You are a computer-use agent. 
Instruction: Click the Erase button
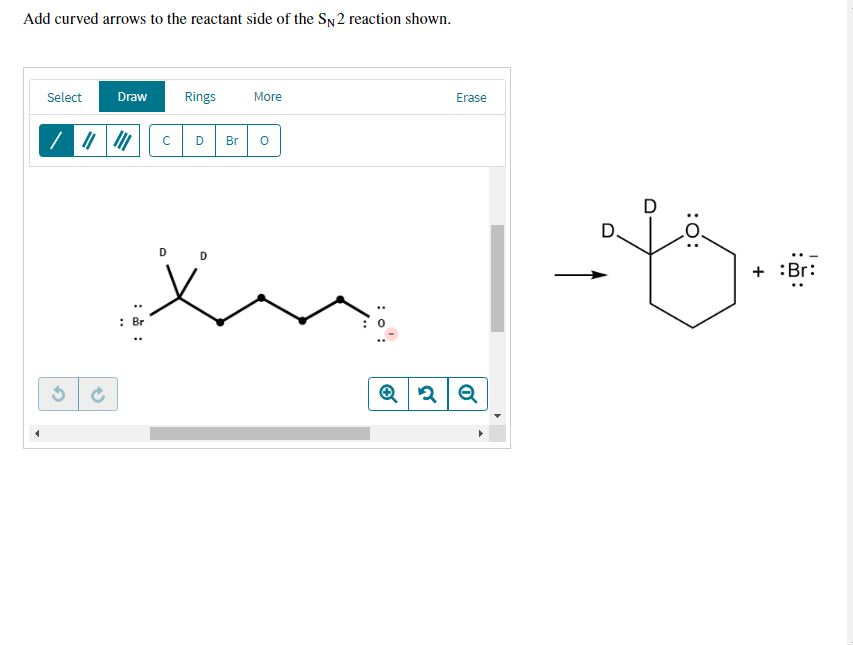click(471, 97)
